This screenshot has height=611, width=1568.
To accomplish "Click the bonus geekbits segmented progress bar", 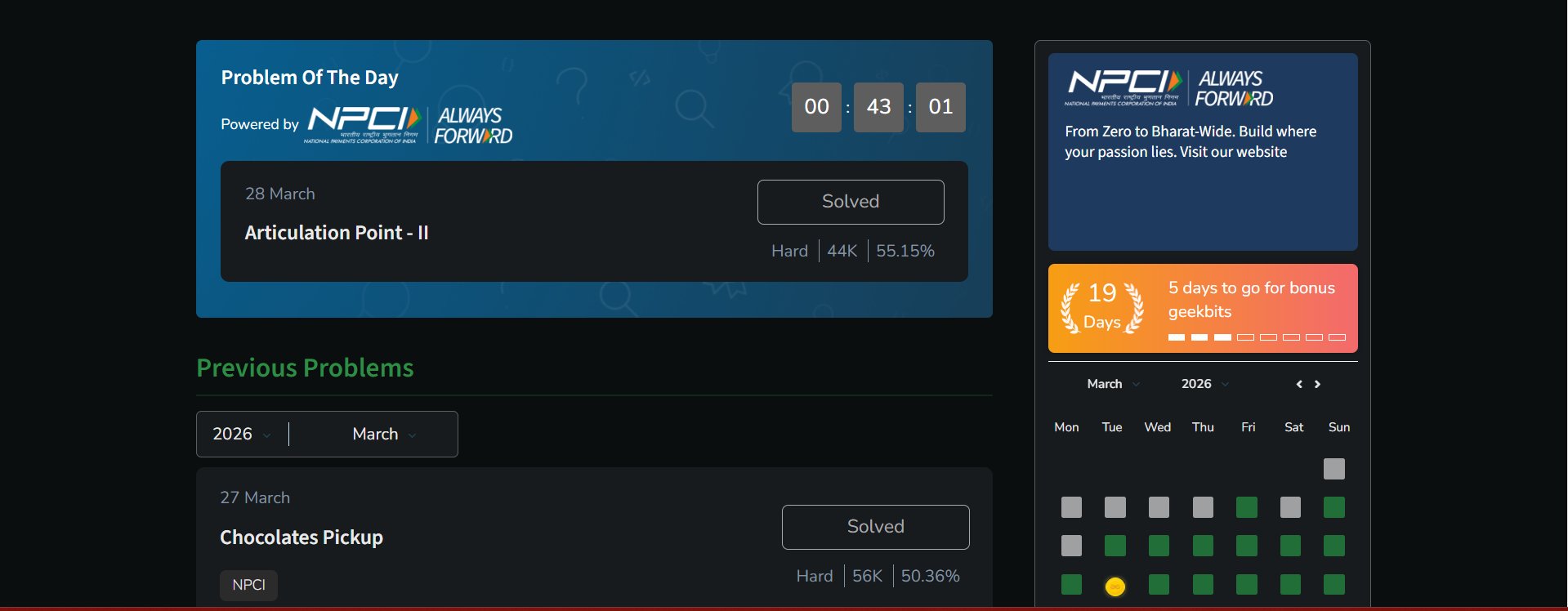I will pos(1257,337).
